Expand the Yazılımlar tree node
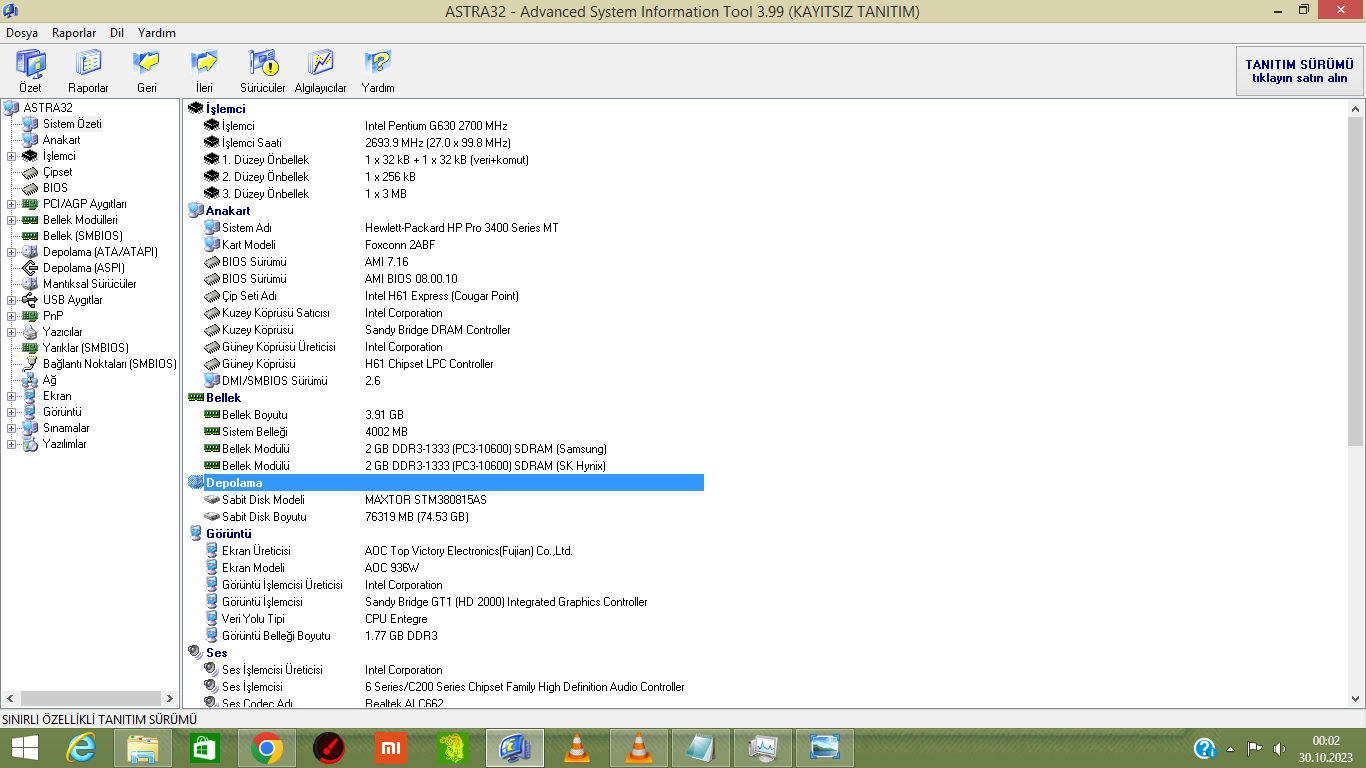The image size is (1366, 768). [11, 444]
